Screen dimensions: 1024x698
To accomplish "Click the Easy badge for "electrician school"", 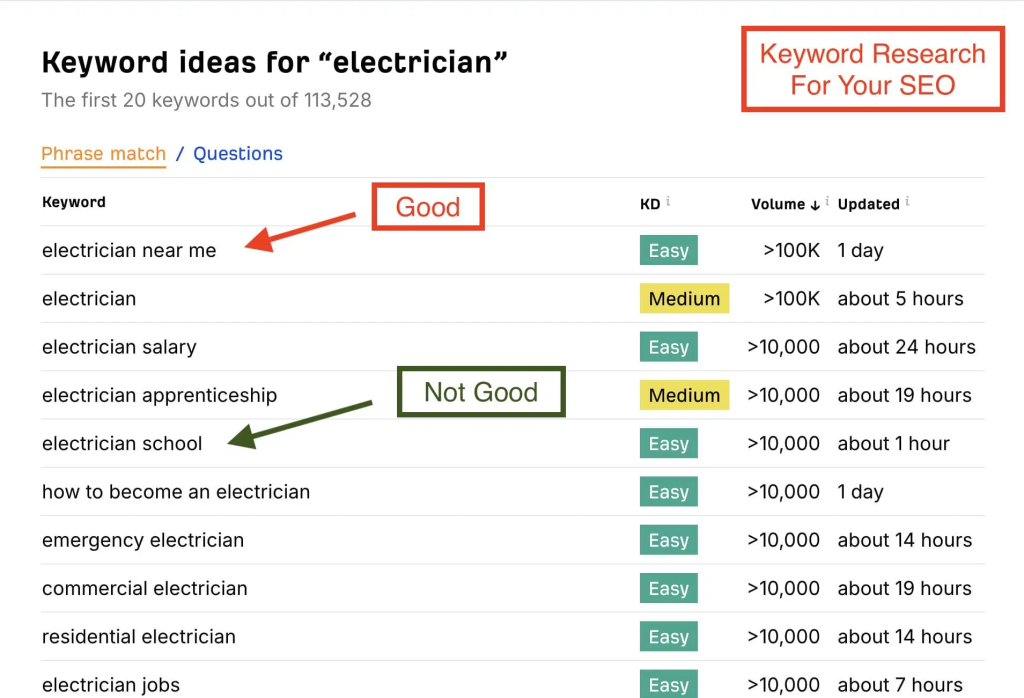I will click(x=668, y=443).
